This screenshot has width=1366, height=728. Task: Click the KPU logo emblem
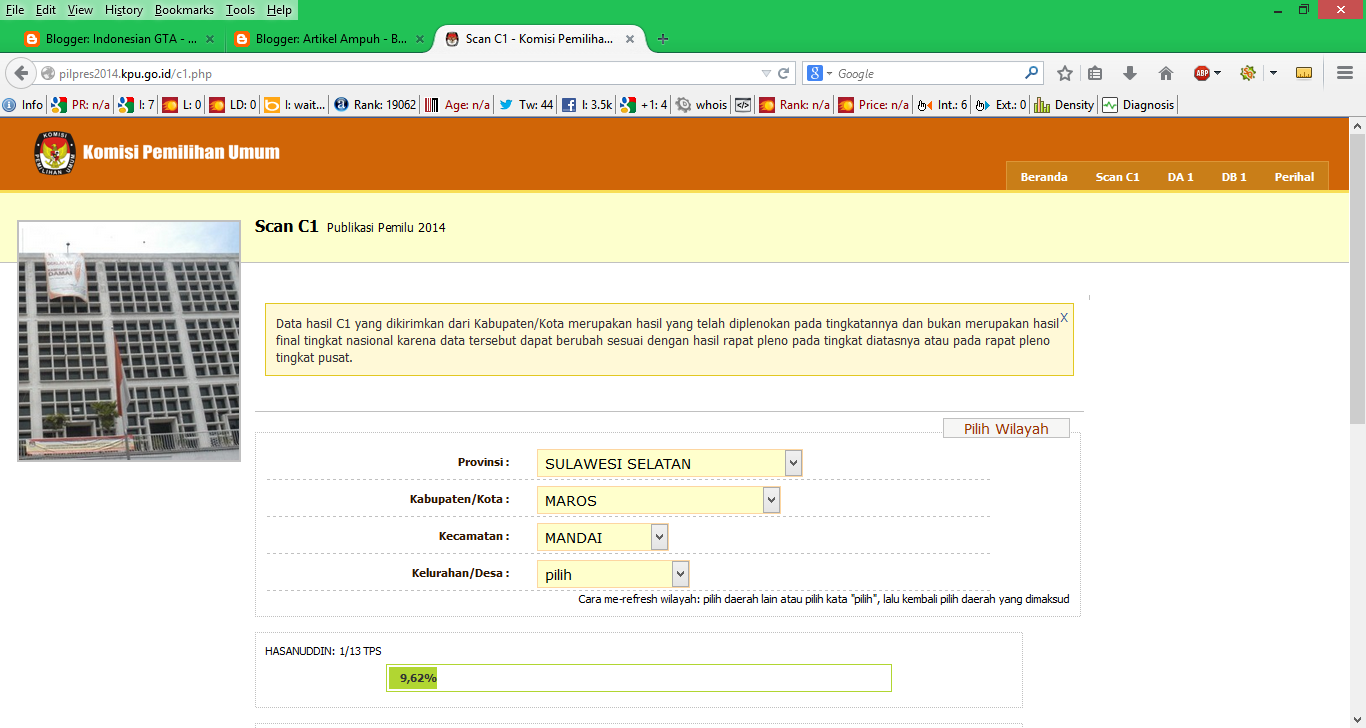[55, 153]
